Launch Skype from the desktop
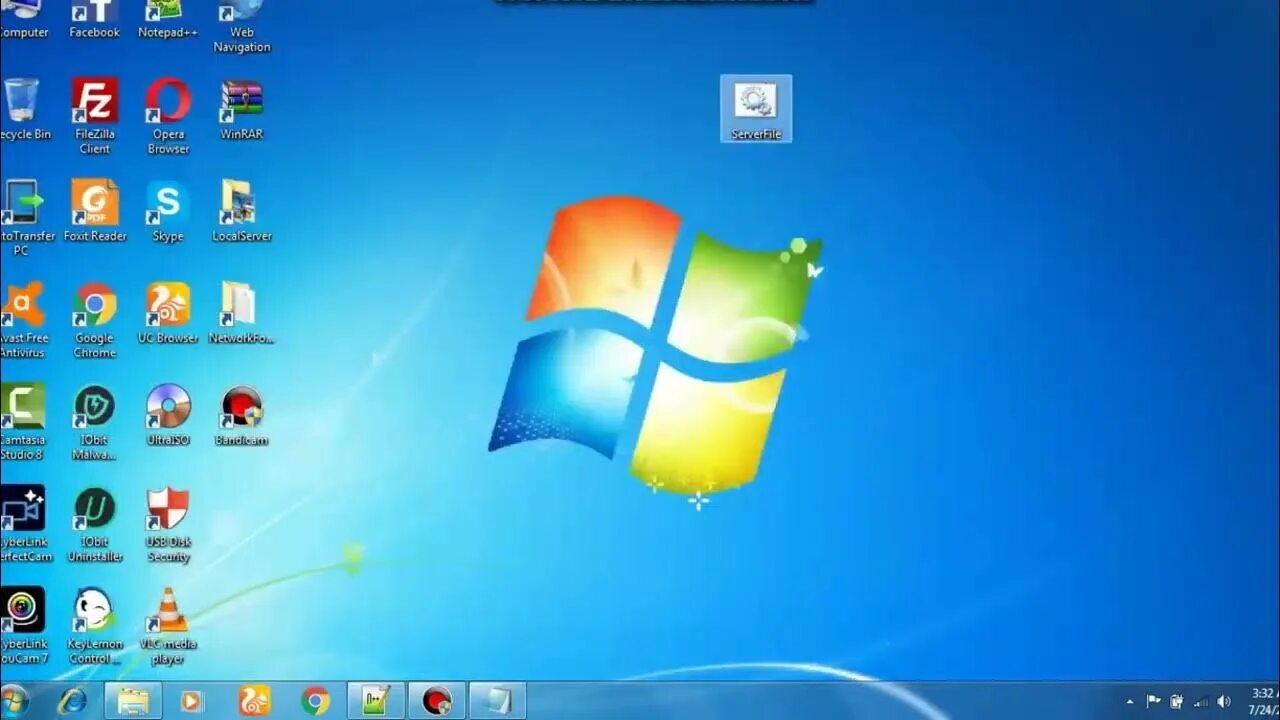1280x720 pixels. (x=168, y=211)
